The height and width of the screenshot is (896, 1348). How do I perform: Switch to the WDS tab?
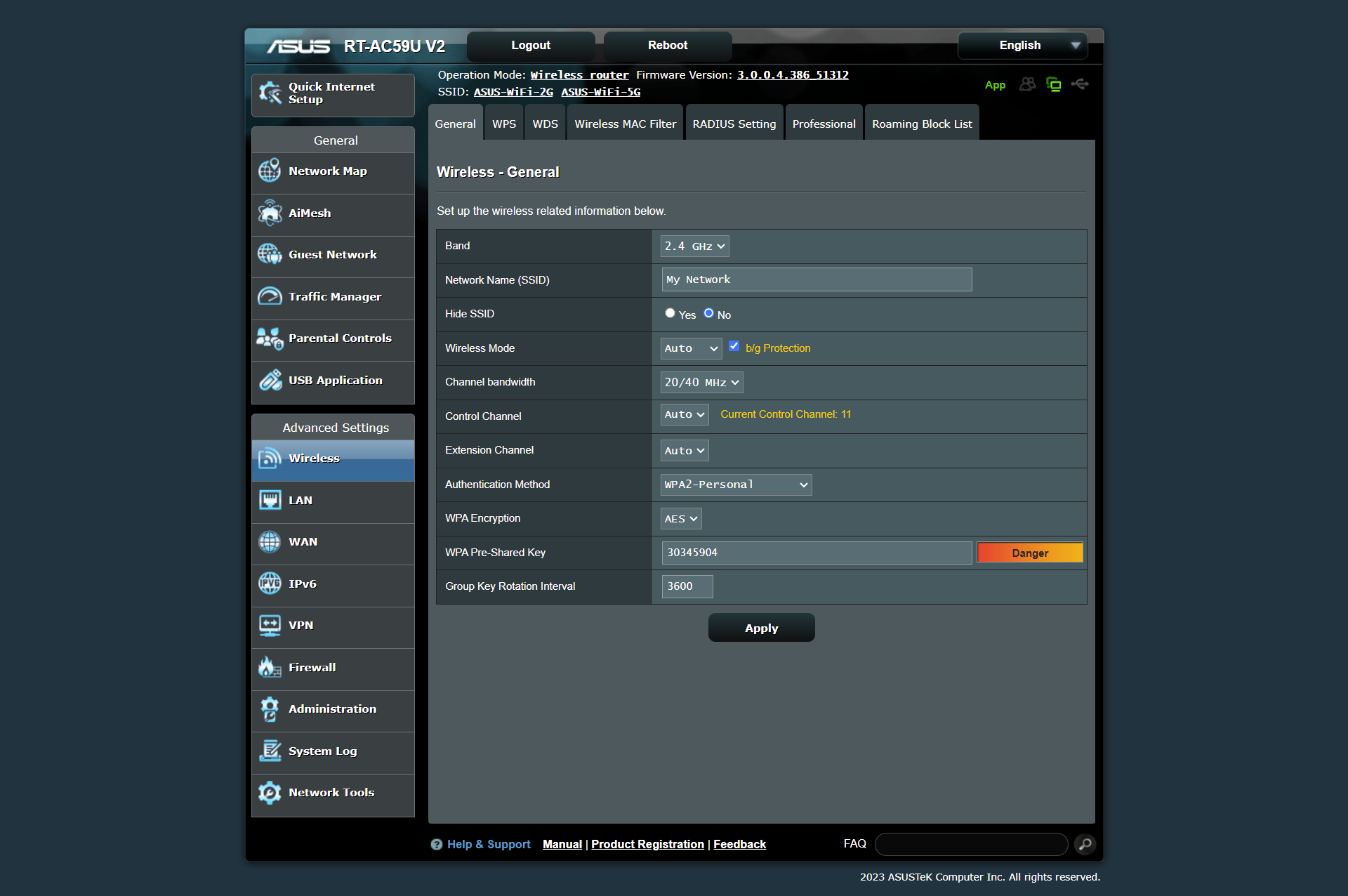(545, 124)
